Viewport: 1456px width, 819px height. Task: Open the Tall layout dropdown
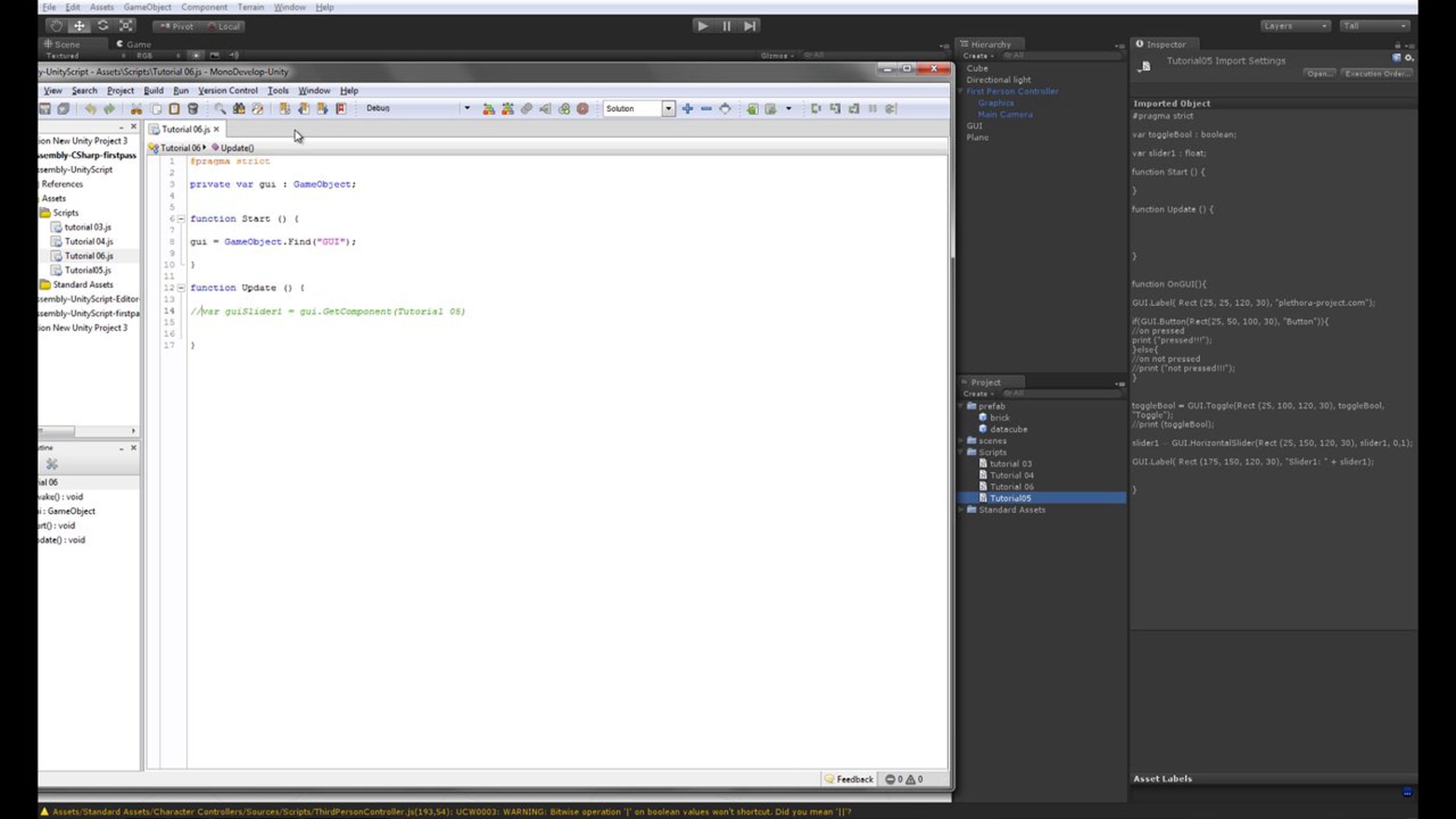click(1375, 26)
